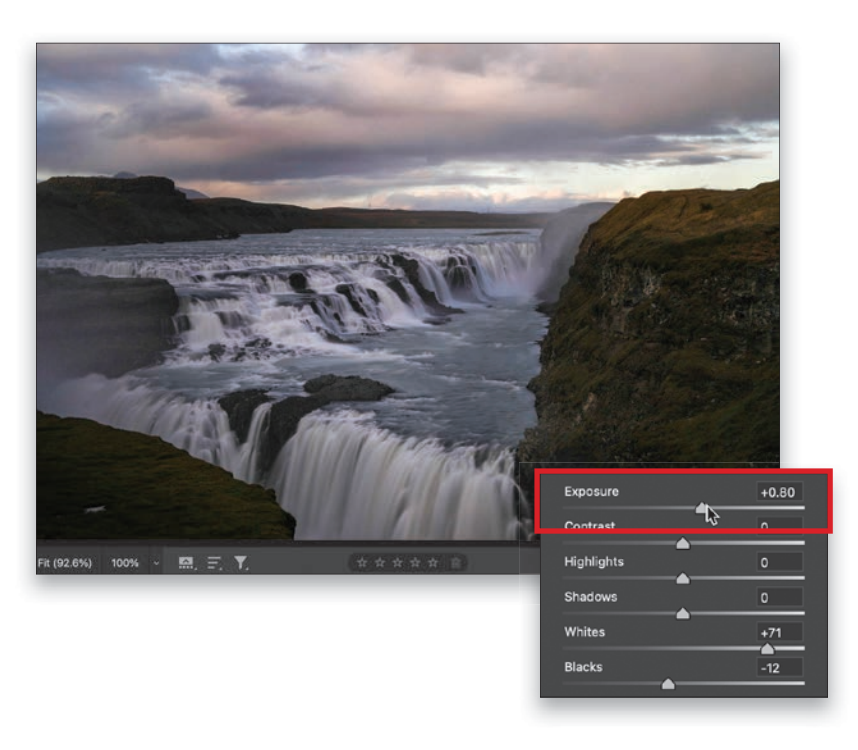Click the funnel filter icon
The image size is (858, 750).
[241, 563]
